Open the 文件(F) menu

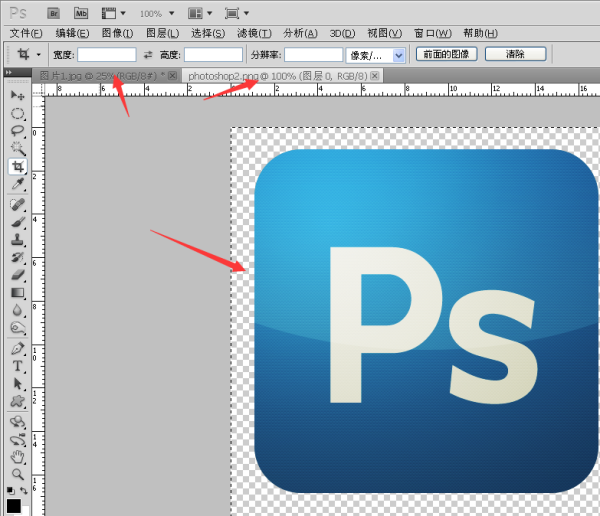click(x=26, y=33)
